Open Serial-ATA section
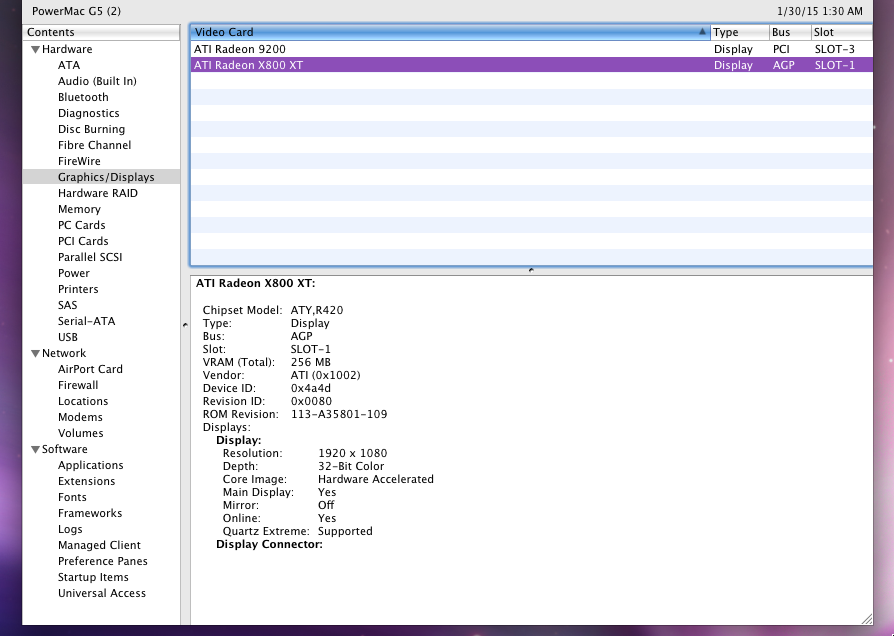 [x=86, y=321]
